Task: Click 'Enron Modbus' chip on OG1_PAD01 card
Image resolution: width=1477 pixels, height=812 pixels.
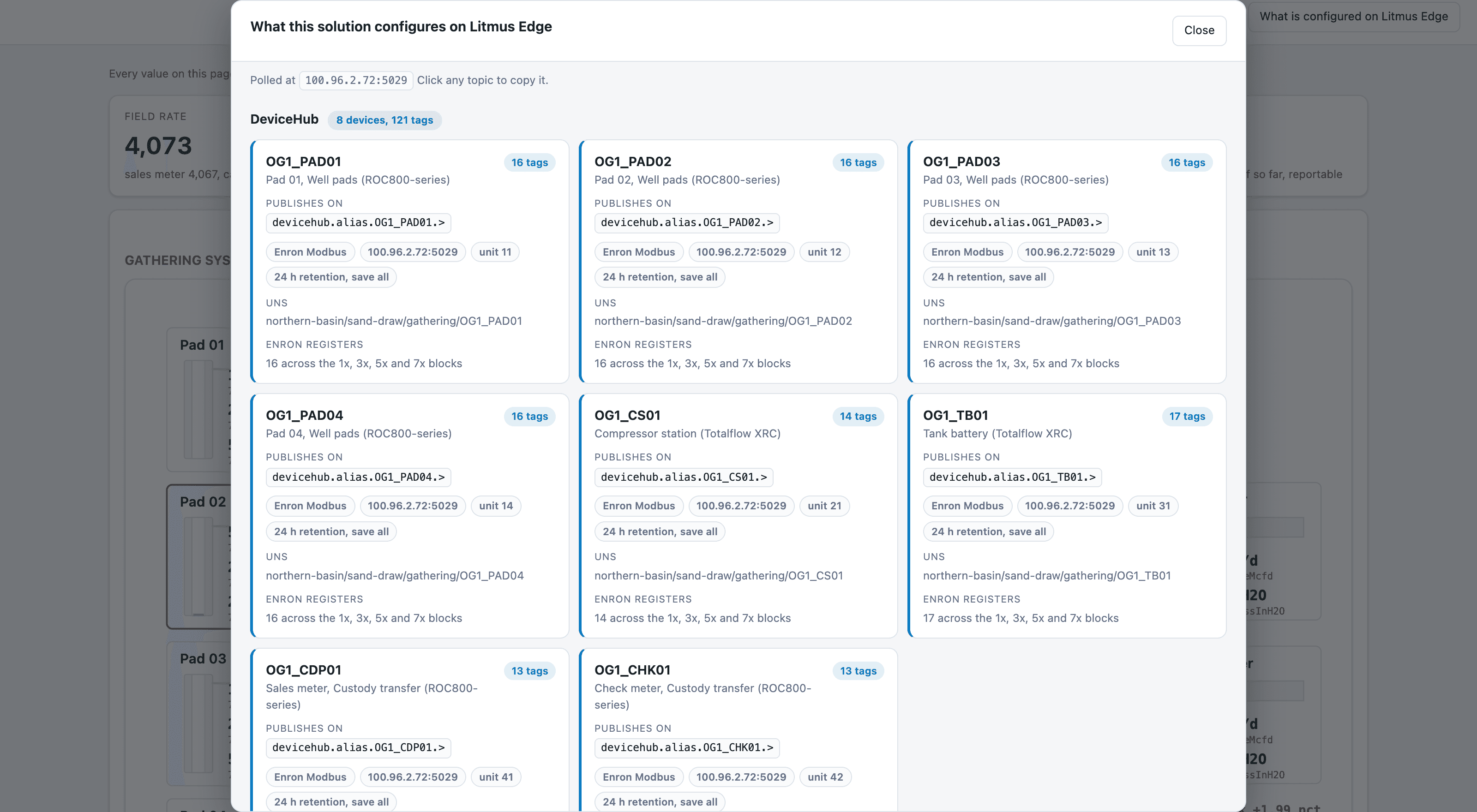Action: coord(310,251)
